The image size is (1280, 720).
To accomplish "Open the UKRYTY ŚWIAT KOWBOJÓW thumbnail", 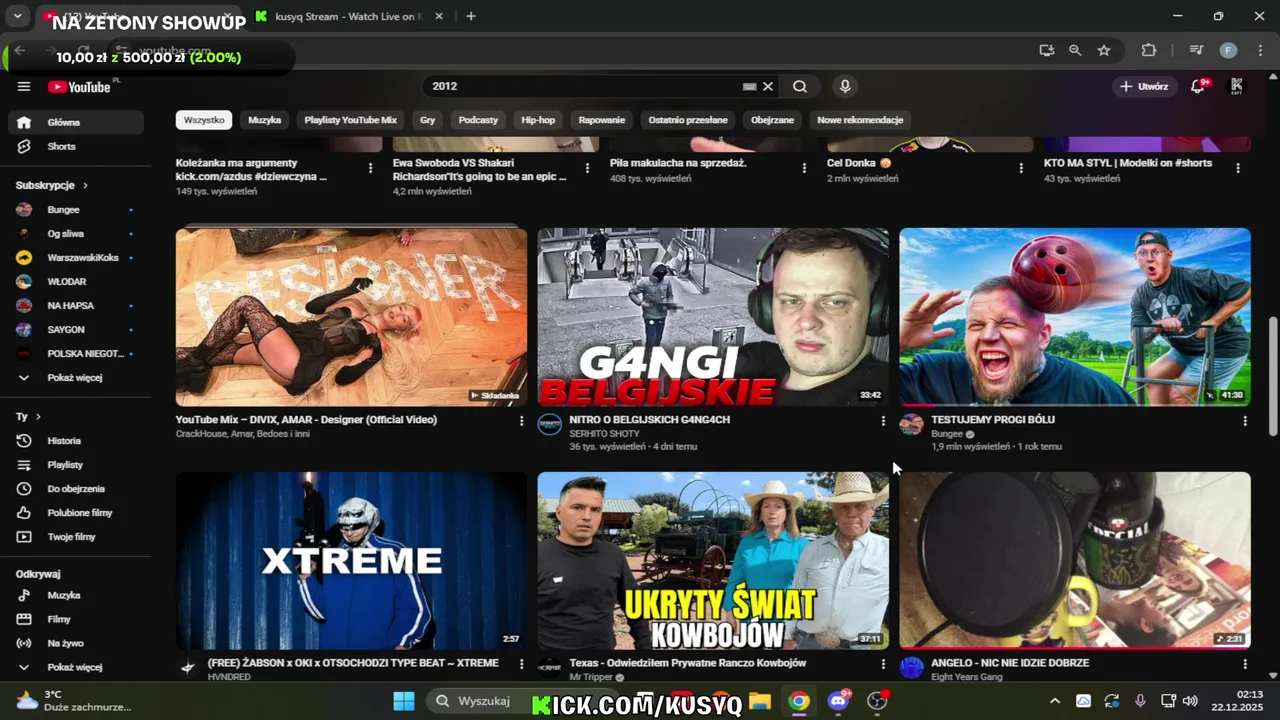I will [x=713, y=561].
